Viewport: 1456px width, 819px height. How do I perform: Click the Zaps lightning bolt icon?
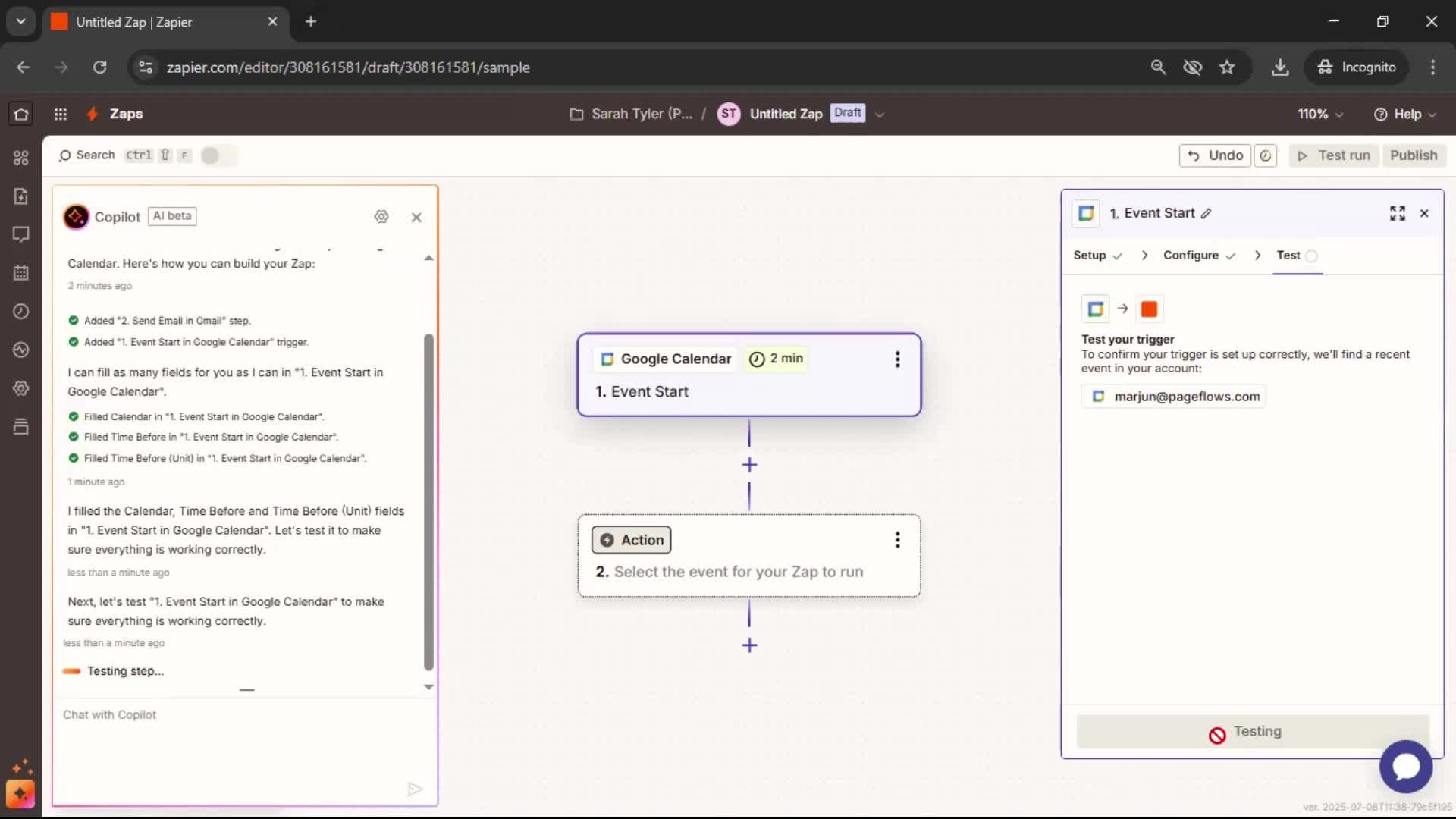point(93,114)
